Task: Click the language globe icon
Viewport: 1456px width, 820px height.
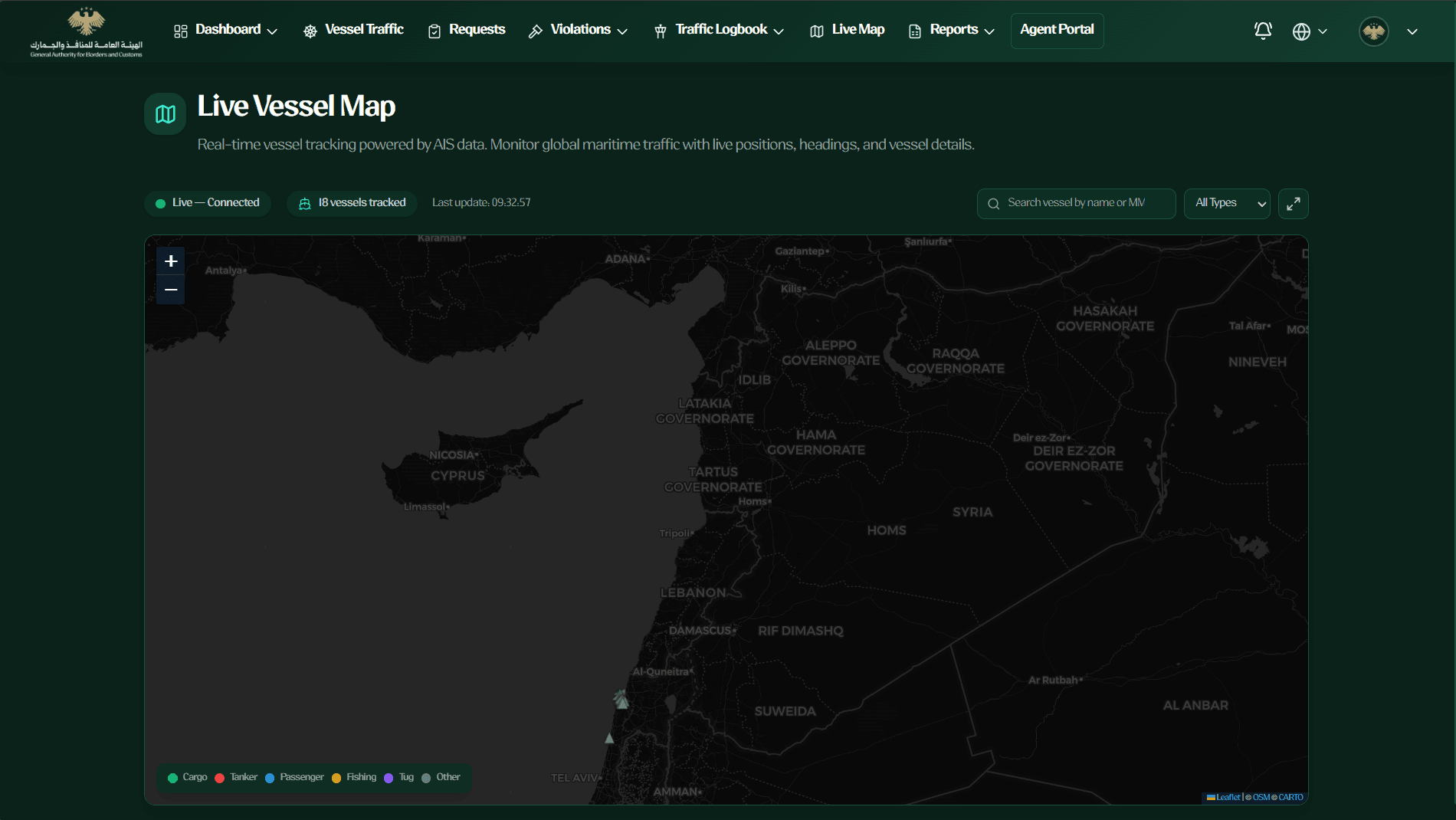Action: coord(1301,31)
